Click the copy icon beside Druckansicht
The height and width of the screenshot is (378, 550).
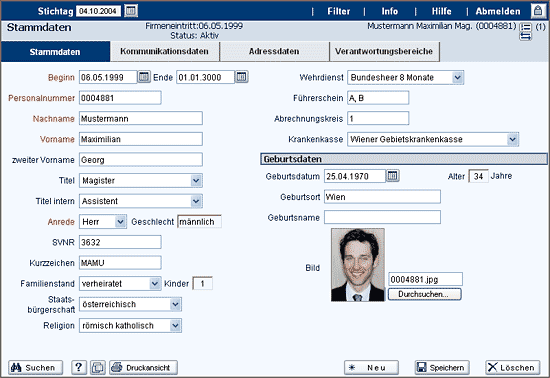98,367
